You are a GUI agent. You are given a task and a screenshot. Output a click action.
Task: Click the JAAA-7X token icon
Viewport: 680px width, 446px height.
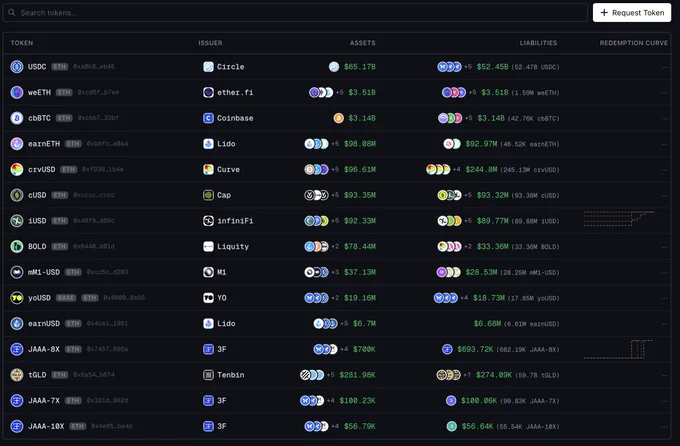[17, 400]
